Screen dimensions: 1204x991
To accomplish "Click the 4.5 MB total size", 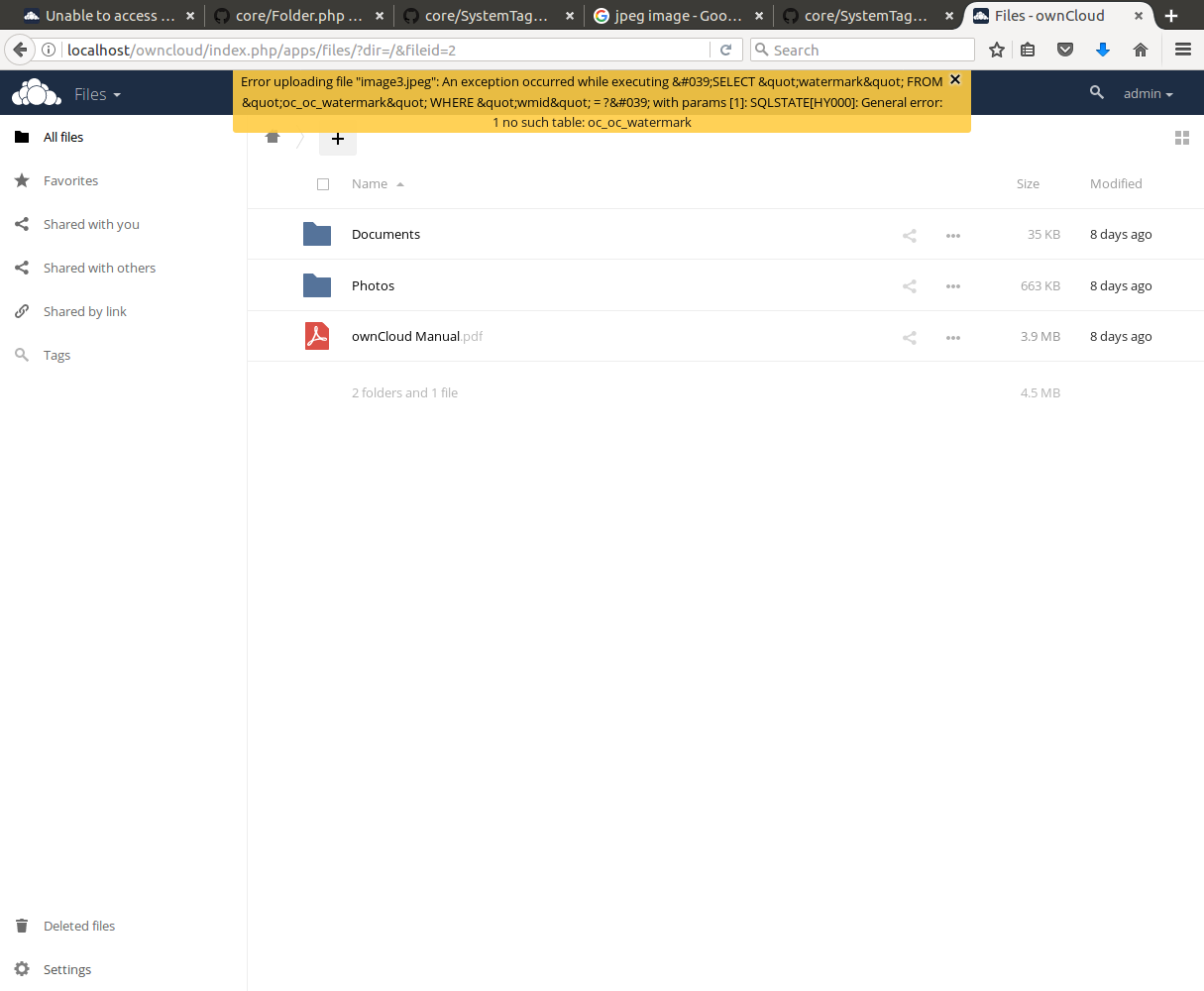I will click(x=1040, y=393).
